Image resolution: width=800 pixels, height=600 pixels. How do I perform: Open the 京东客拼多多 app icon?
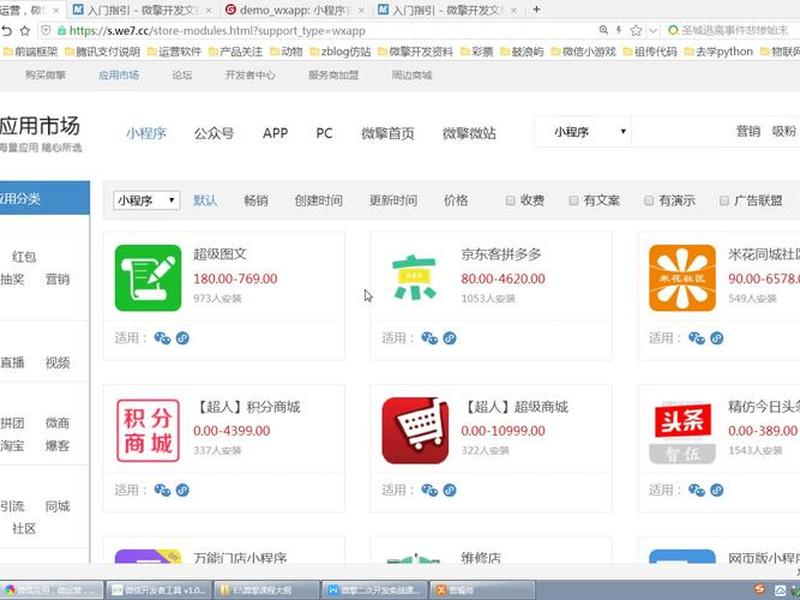pos(415,278)
